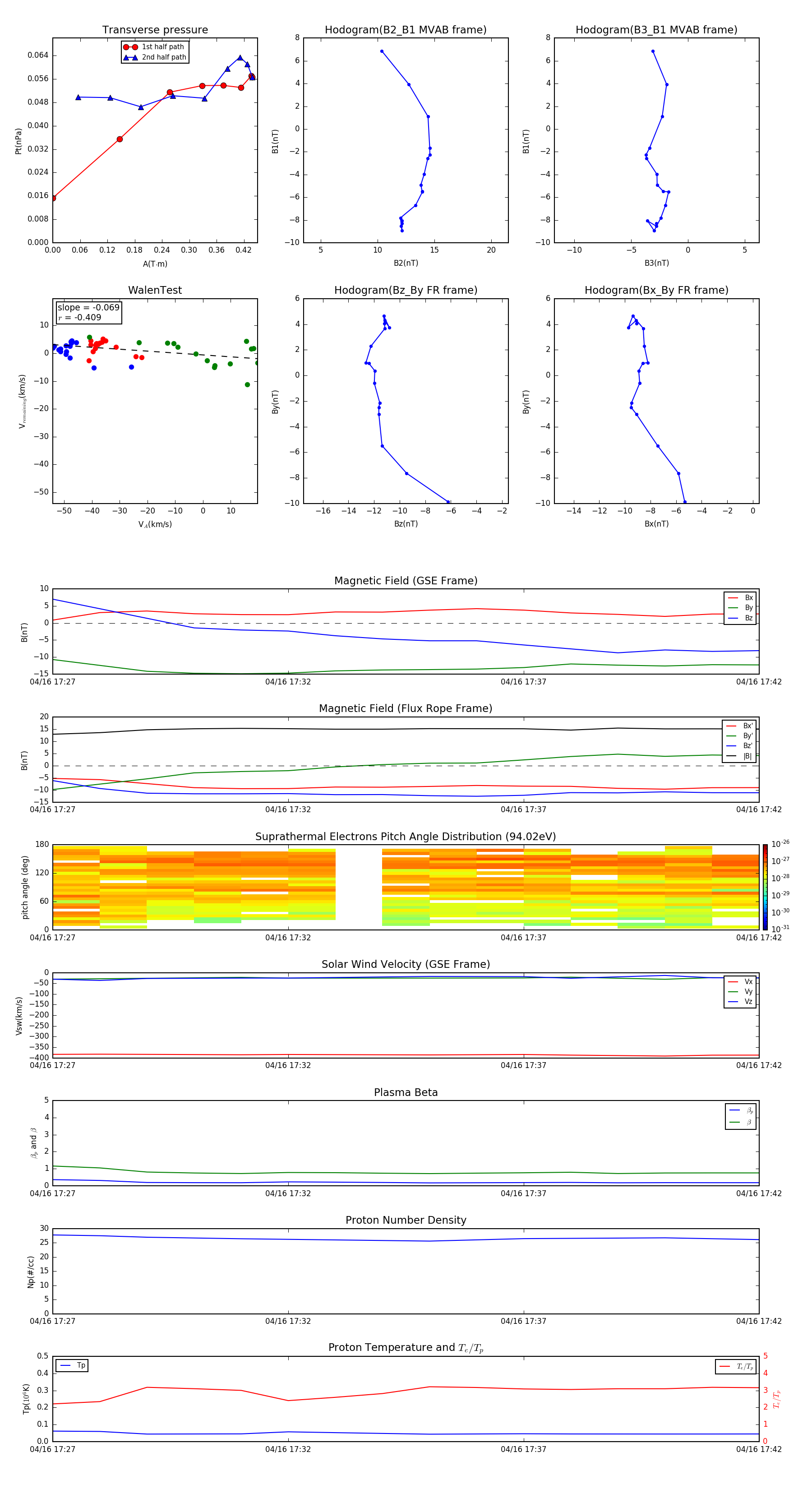Click the "r = -0.409" annotation
This screenshot has height=1489, width=812.
point(80,317)
